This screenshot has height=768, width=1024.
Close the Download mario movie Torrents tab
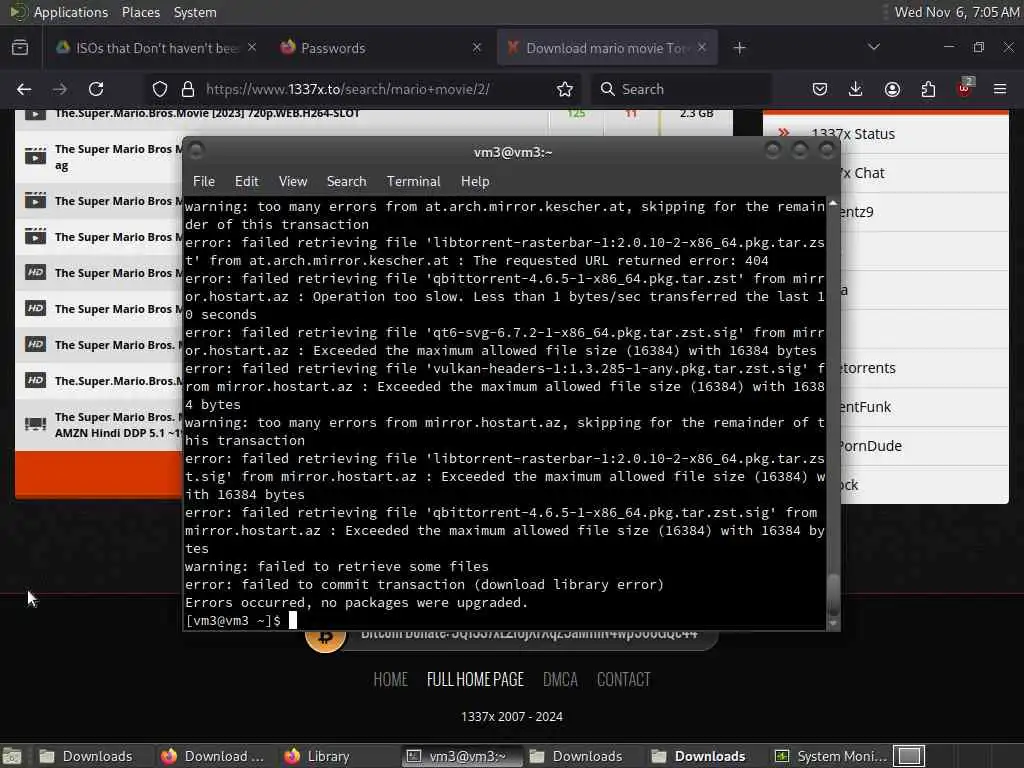pyautogui.click(x=702, y=48)
